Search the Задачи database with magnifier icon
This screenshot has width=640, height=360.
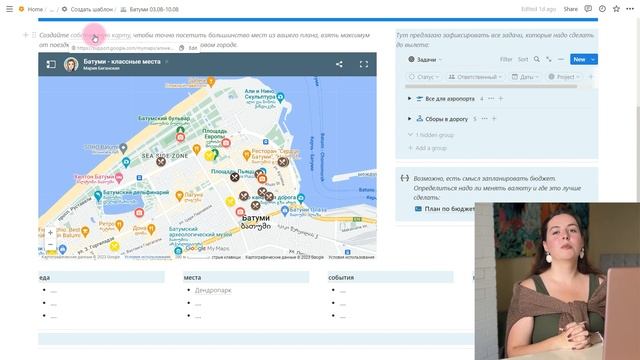tap(537, 60)
